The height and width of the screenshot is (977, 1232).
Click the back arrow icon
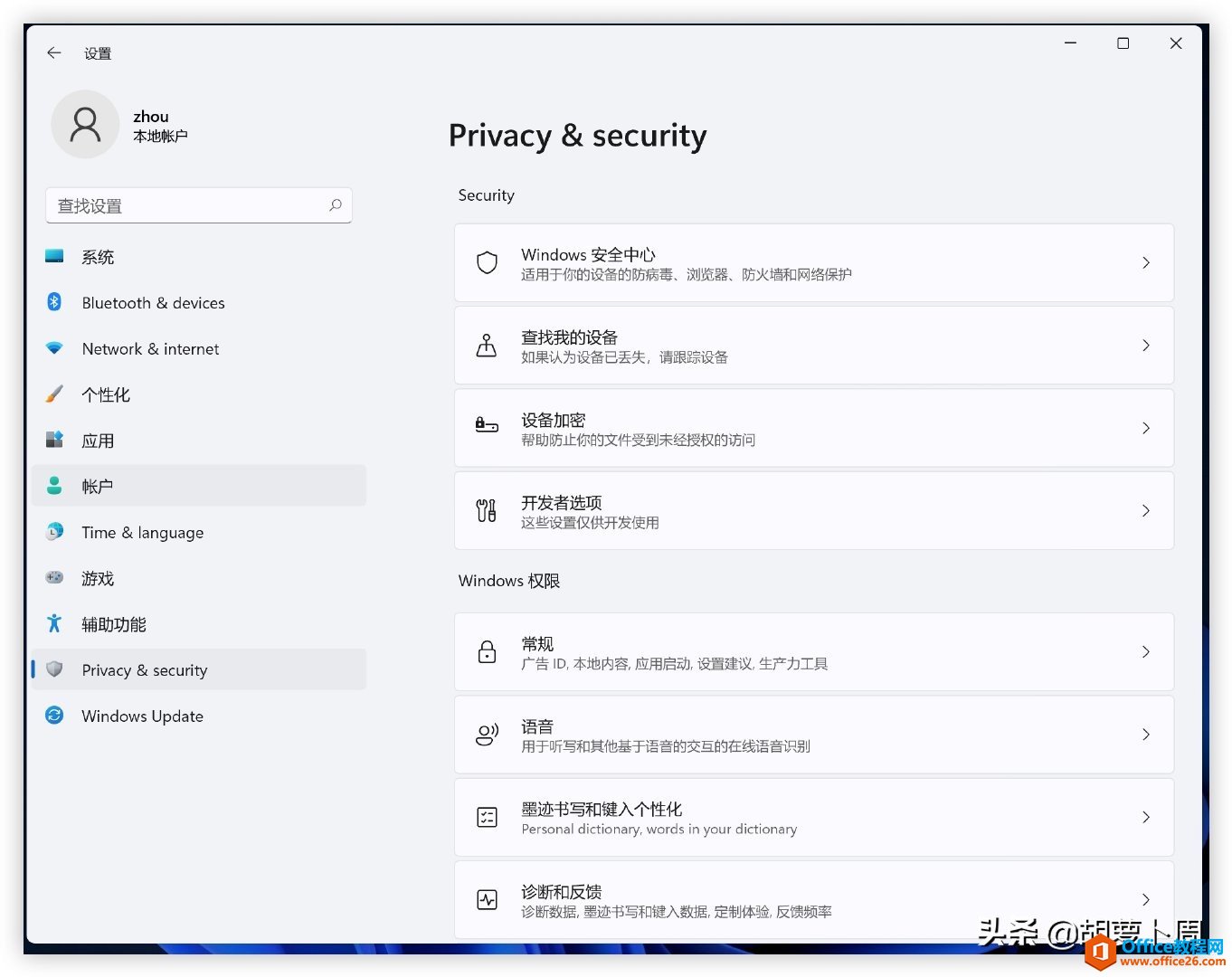click(x=54, y=53)
